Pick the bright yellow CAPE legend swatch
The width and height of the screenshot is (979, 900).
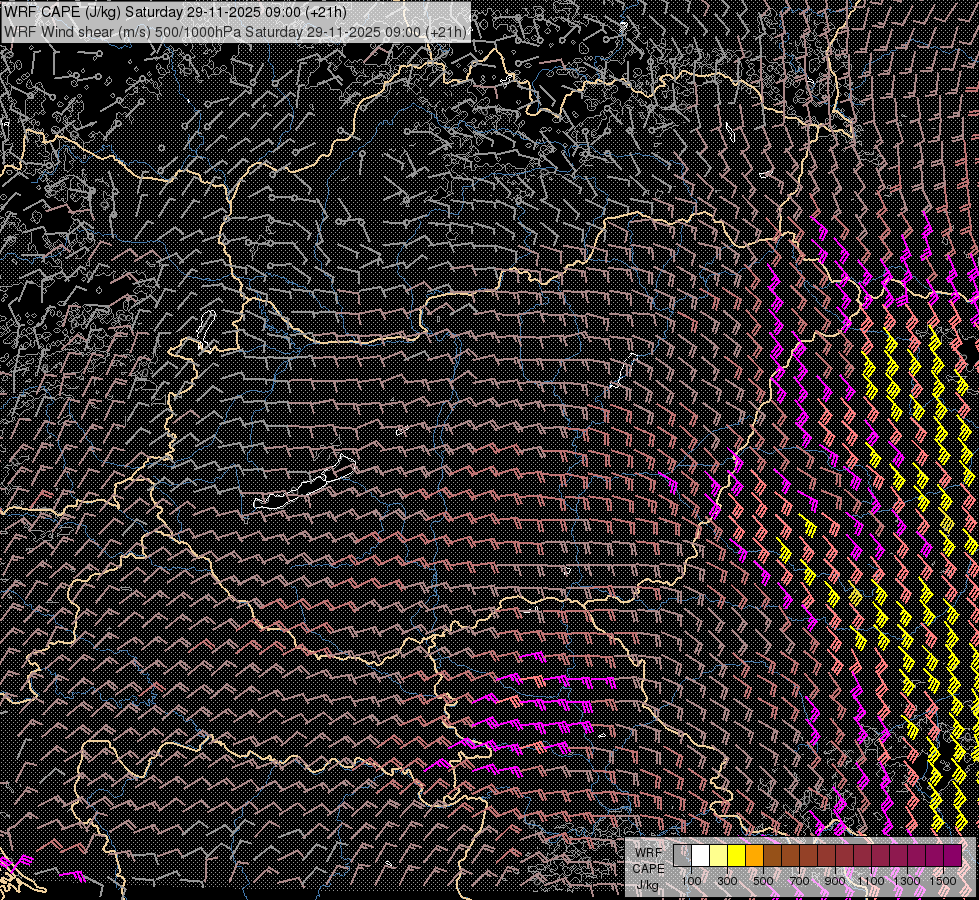pos(736,855)
